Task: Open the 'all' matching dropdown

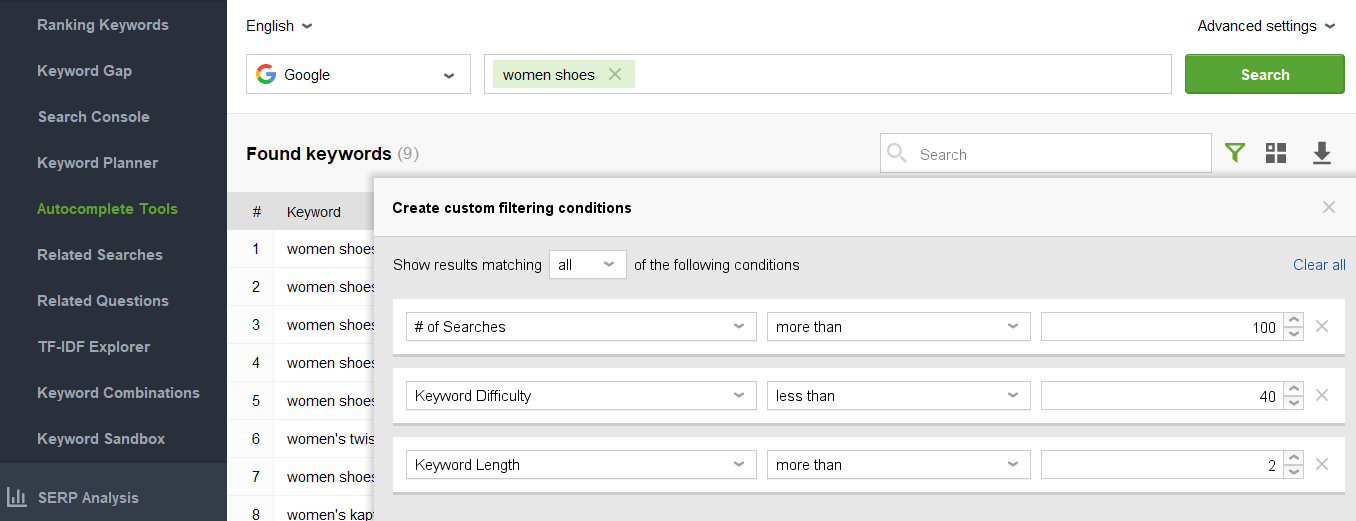Action: click(588, 265)
